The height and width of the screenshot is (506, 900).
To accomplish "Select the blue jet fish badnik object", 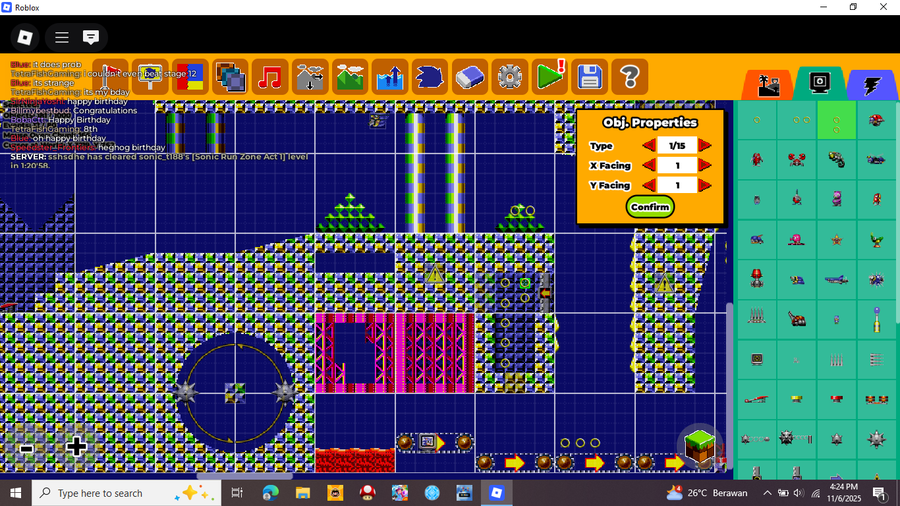I will pyautogui.click(x=836, y=280).
